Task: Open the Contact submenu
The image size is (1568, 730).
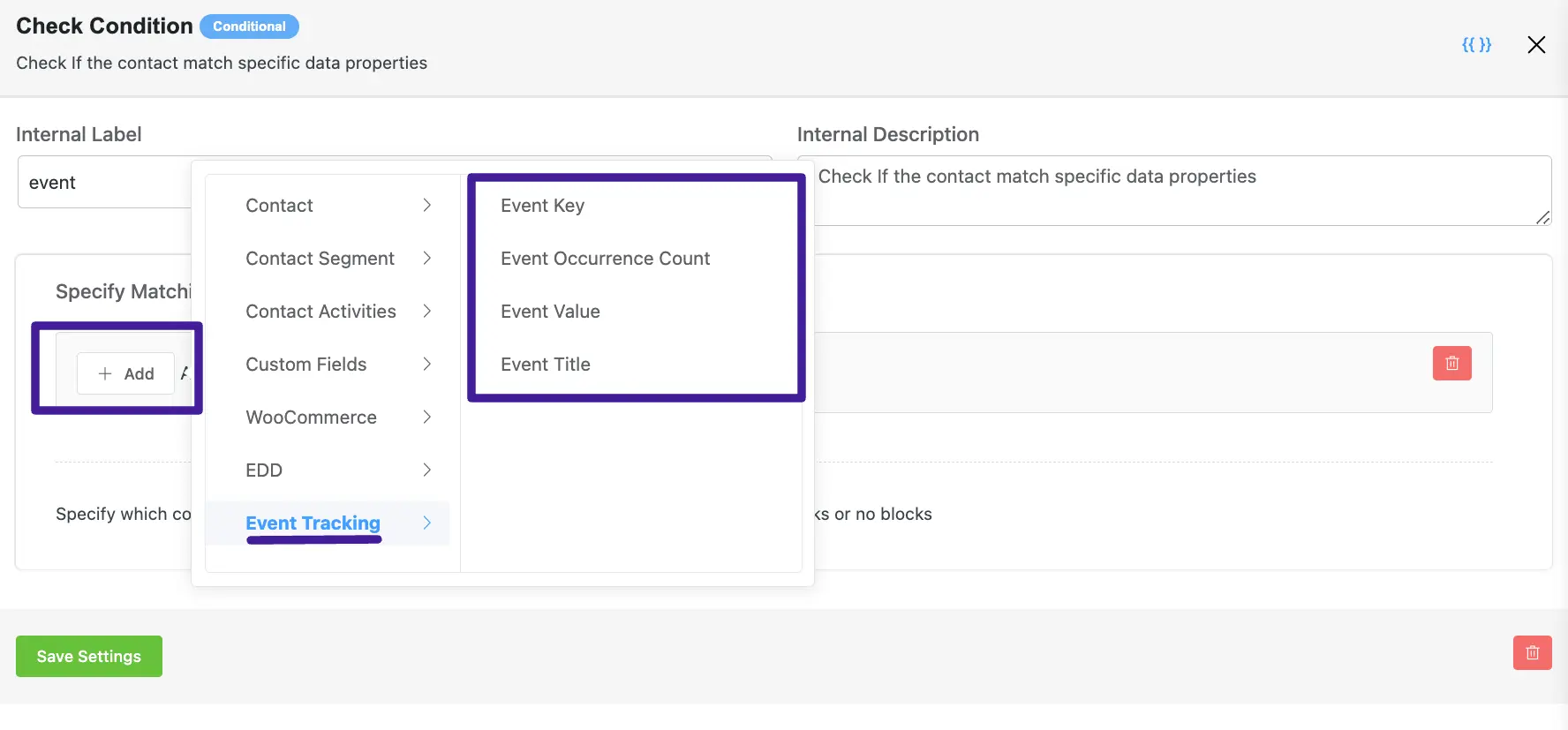Action: [x=328, y=205]
